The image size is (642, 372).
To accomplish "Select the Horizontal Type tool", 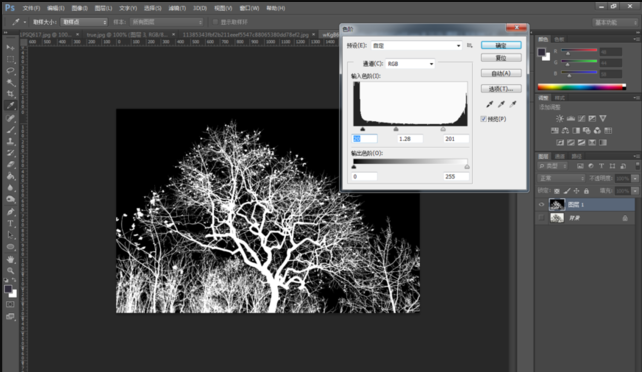I will (11, 223).
